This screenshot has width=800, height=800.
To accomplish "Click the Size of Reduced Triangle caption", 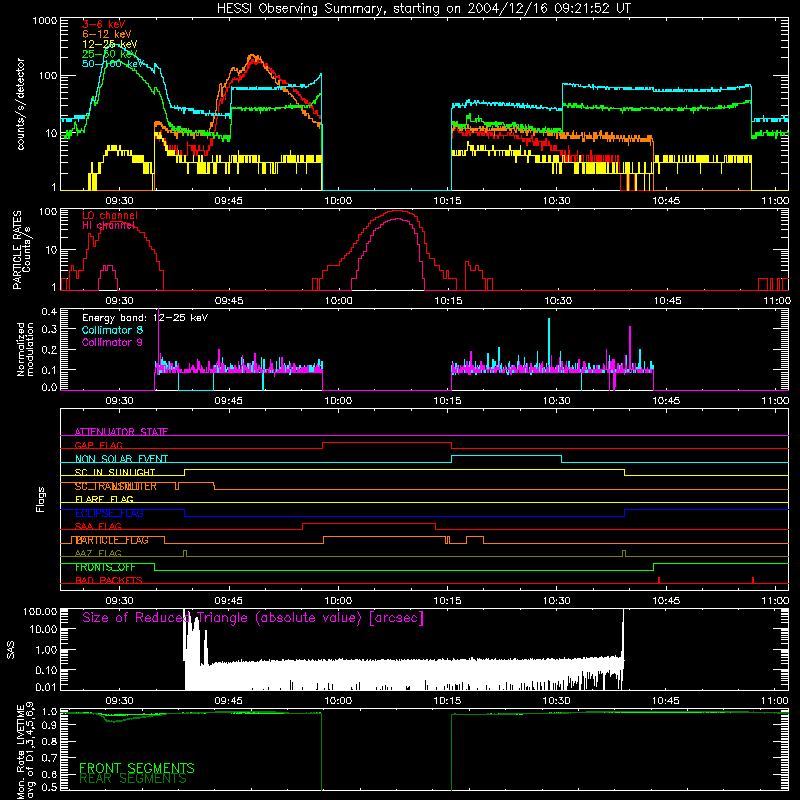I will point(253,618).
